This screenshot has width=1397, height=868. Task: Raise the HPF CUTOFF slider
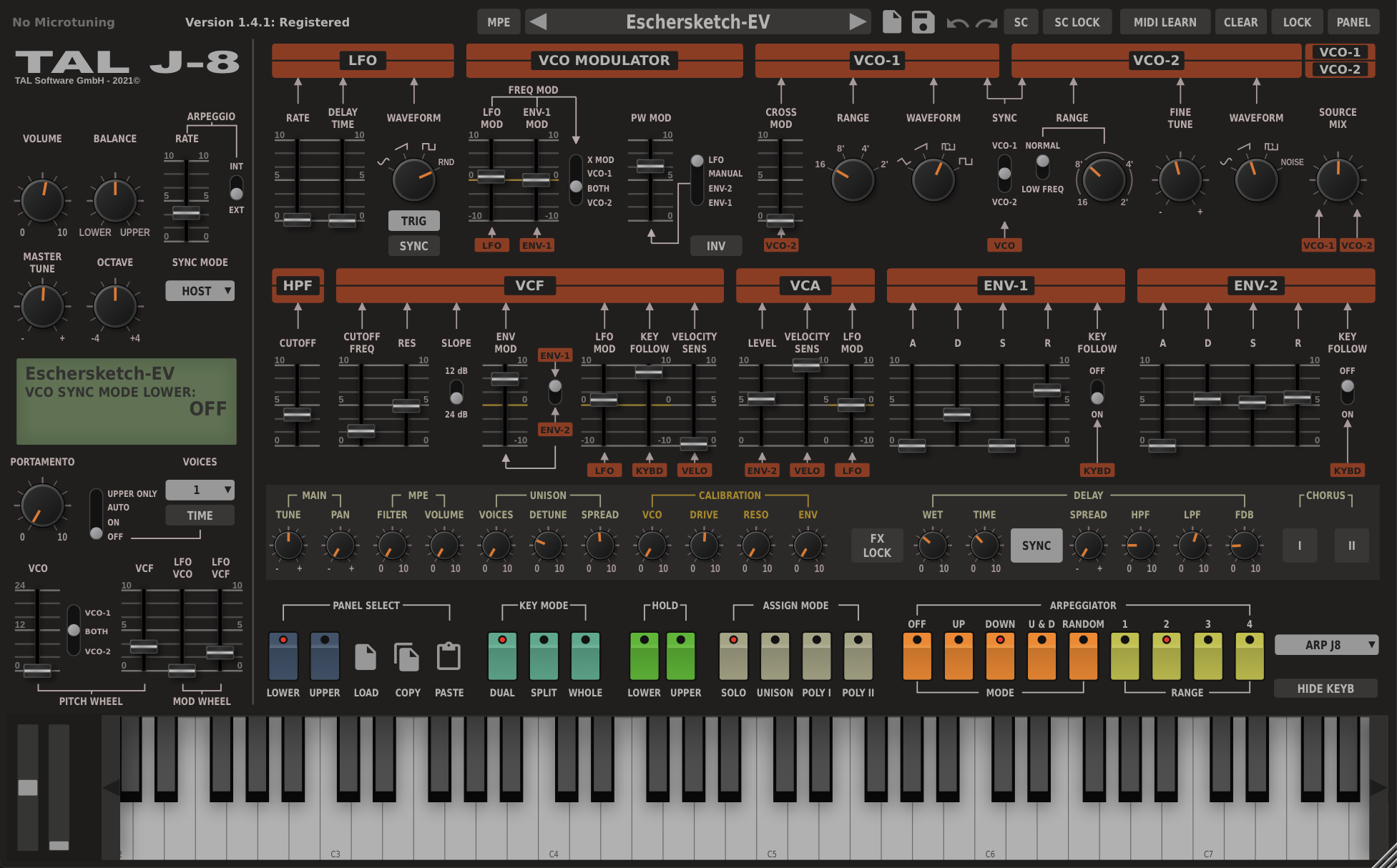pyautogui.click(x=296, y=413)
